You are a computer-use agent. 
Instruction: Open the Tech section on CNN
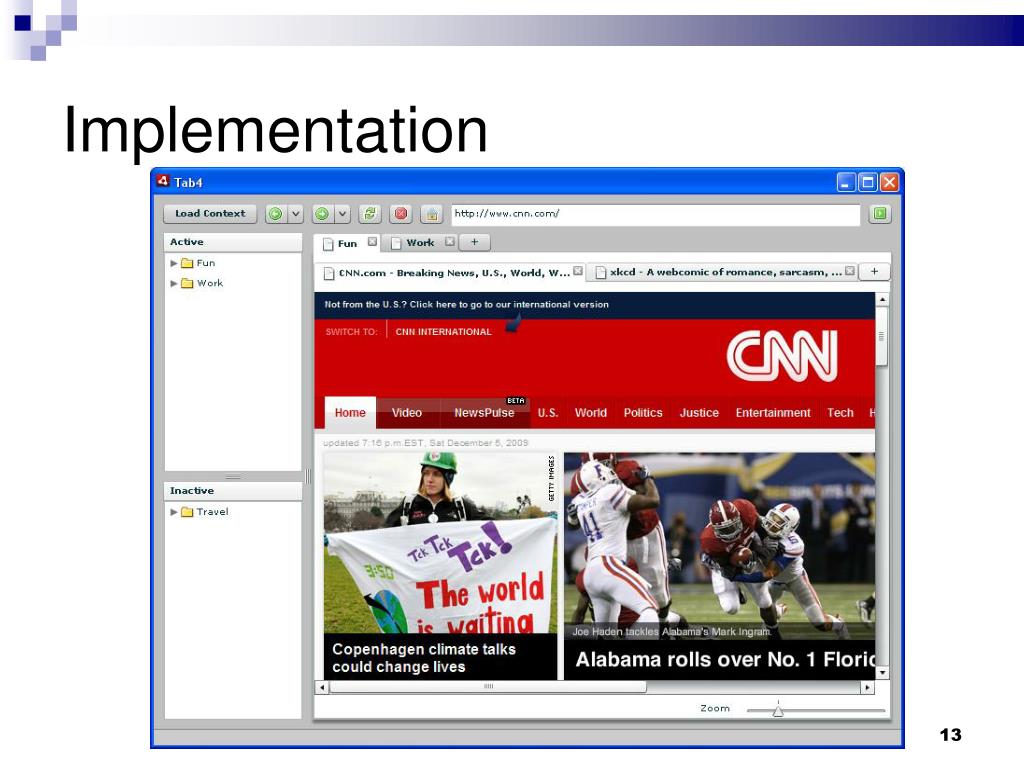(840, 413)
